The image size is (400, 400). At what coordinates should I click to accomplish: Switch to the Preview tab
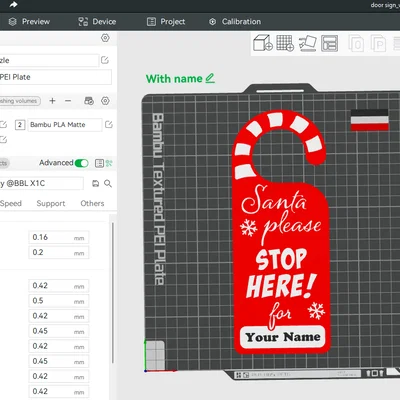click(29, 22)
